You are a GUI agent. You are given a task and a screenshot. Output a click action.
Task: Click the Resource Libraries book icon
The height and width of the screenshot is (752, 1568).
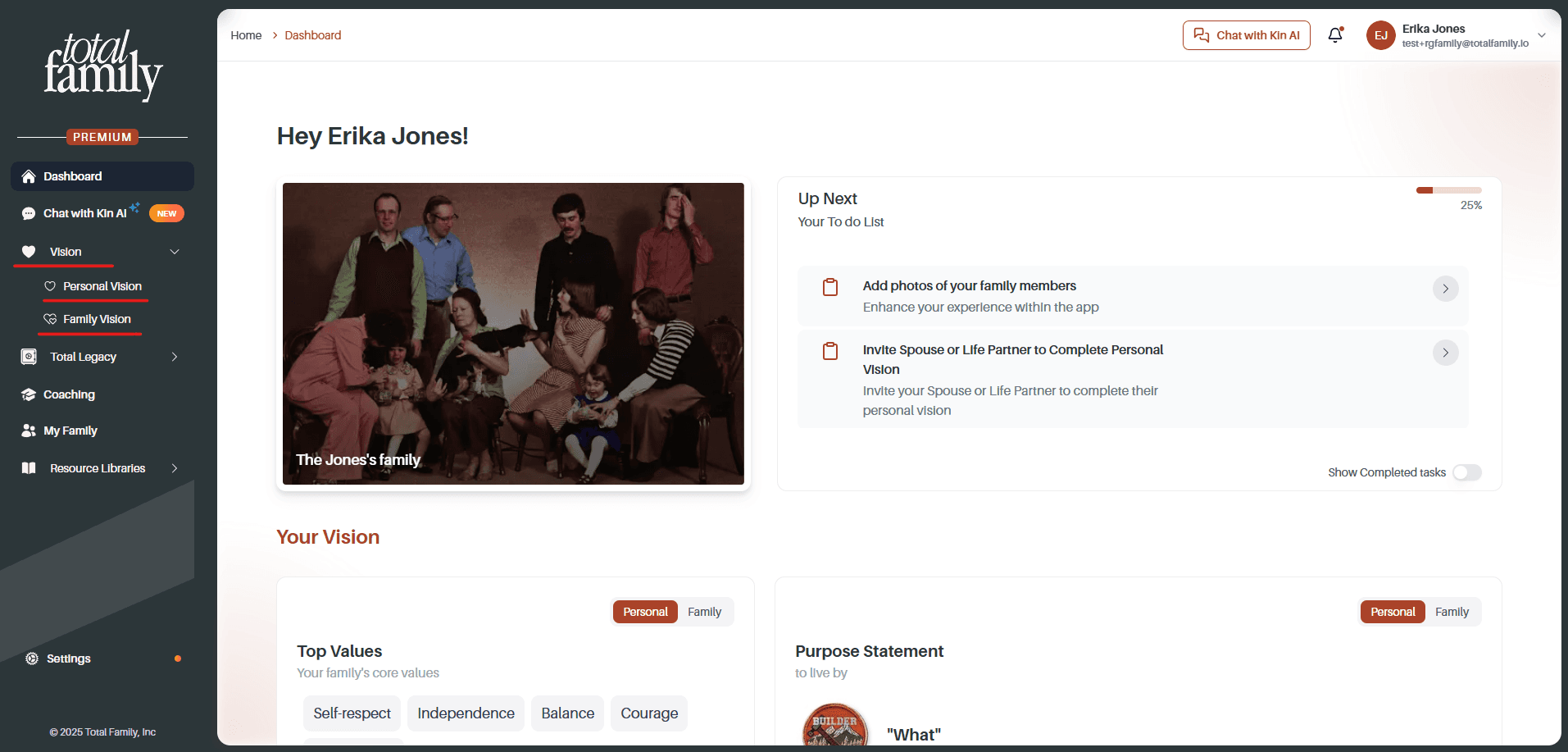coord(29,468)
